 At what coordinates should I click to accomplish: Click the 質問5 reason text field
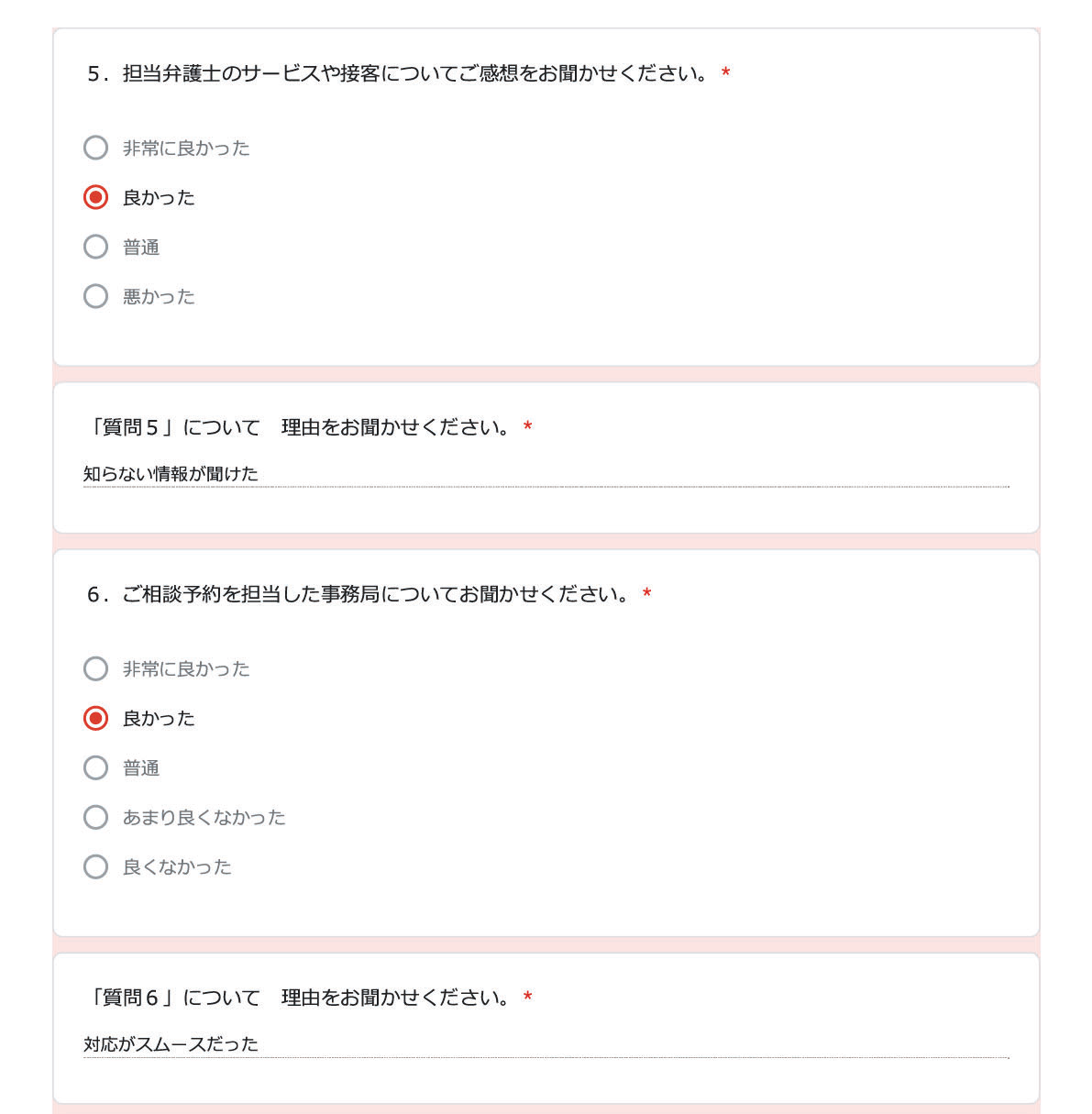click(x=546, y=474)
